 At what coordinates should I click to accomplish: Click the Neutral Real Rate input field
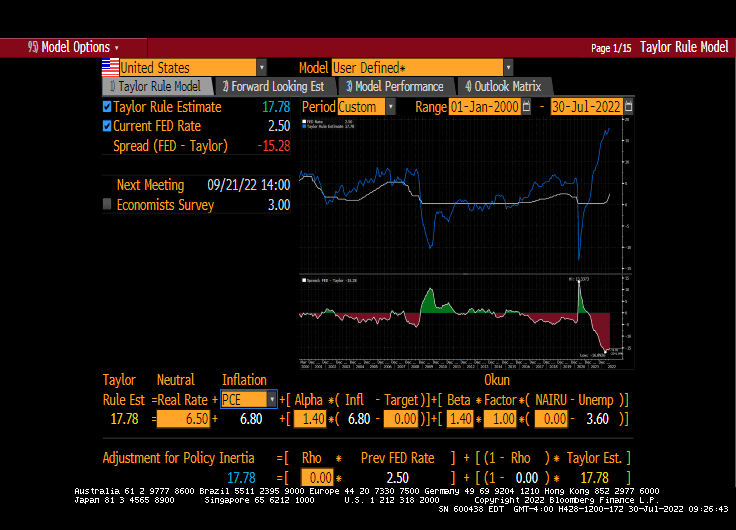[183, 419]
